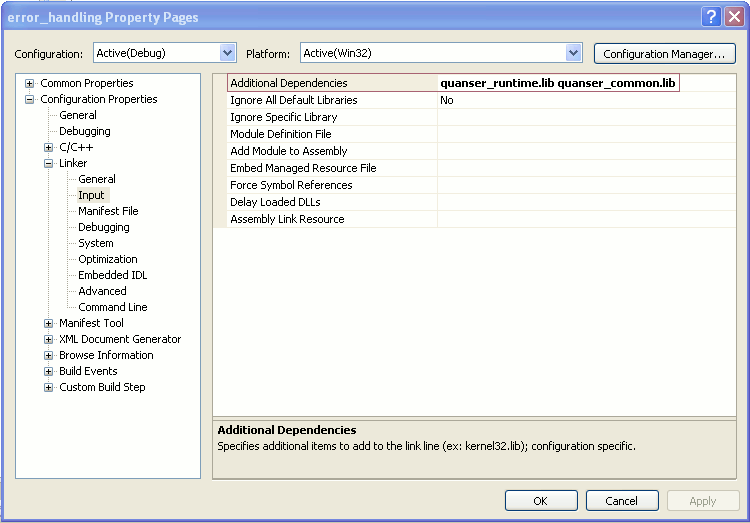Expand Browse Information node
750x523 pixels.
[x=48, y=356]
